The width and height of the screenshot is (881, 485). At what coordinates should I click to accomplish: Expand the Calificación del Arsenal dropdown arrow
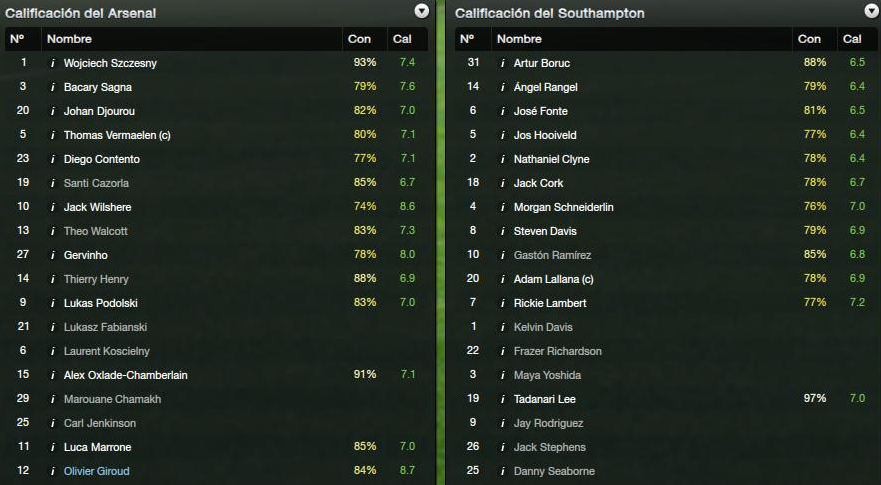(x=421, y=11)
